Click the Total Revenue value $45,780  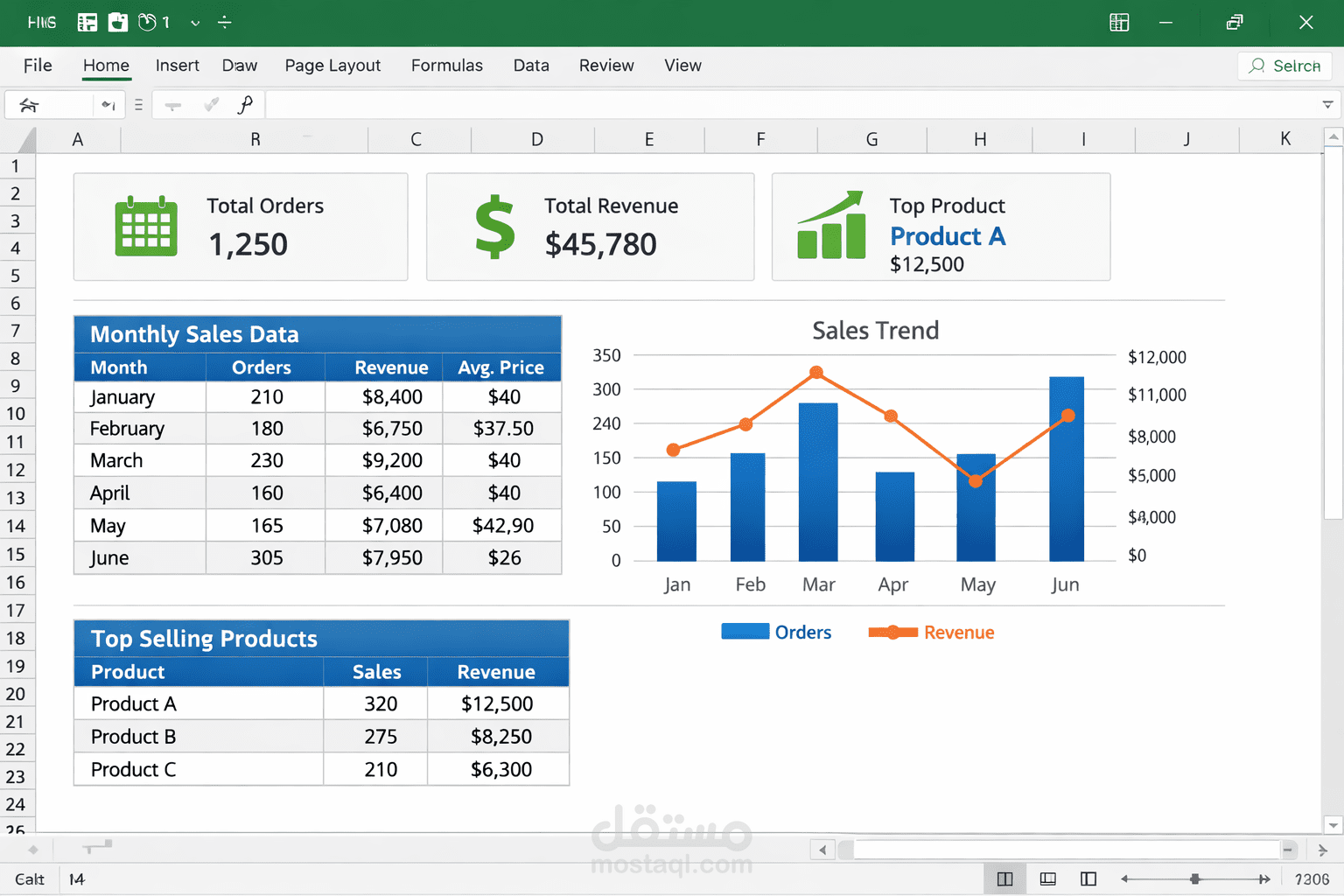pyautogui.click(x=600, y=244)
